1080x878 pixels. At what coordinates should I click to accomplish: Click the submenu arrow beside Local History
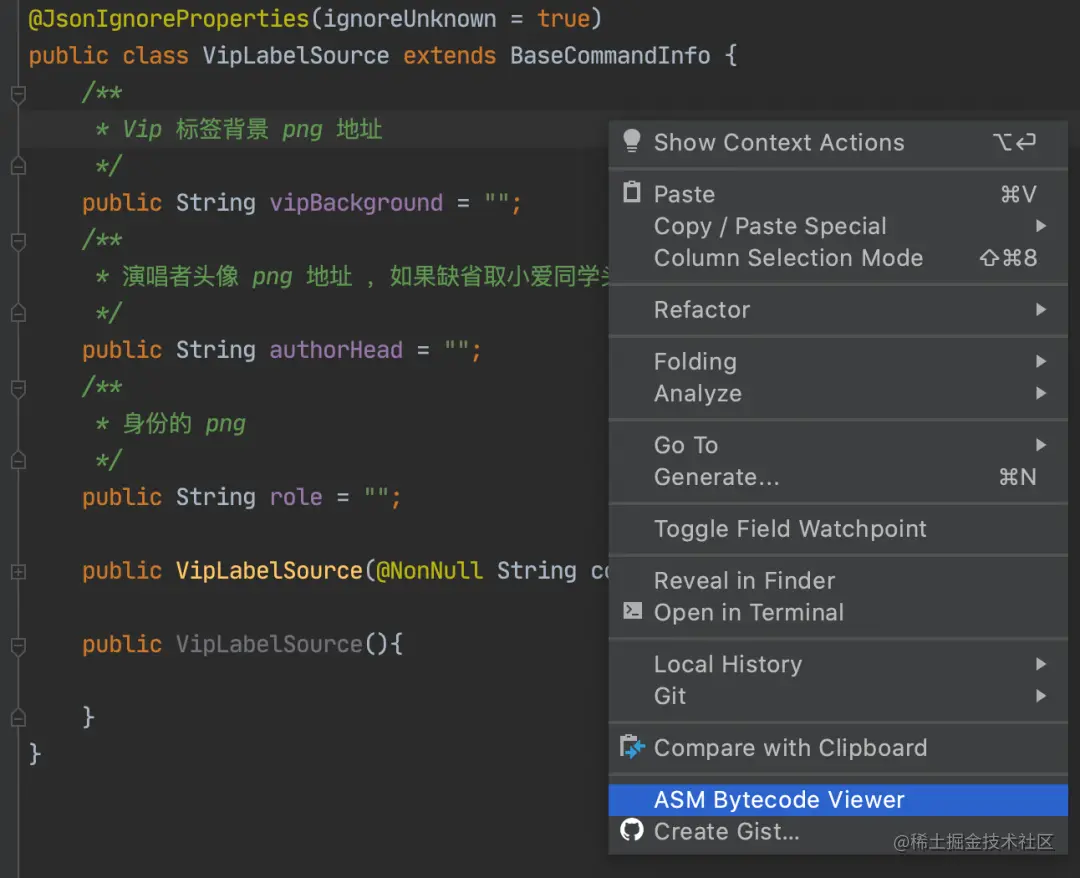click(1041, 664)
